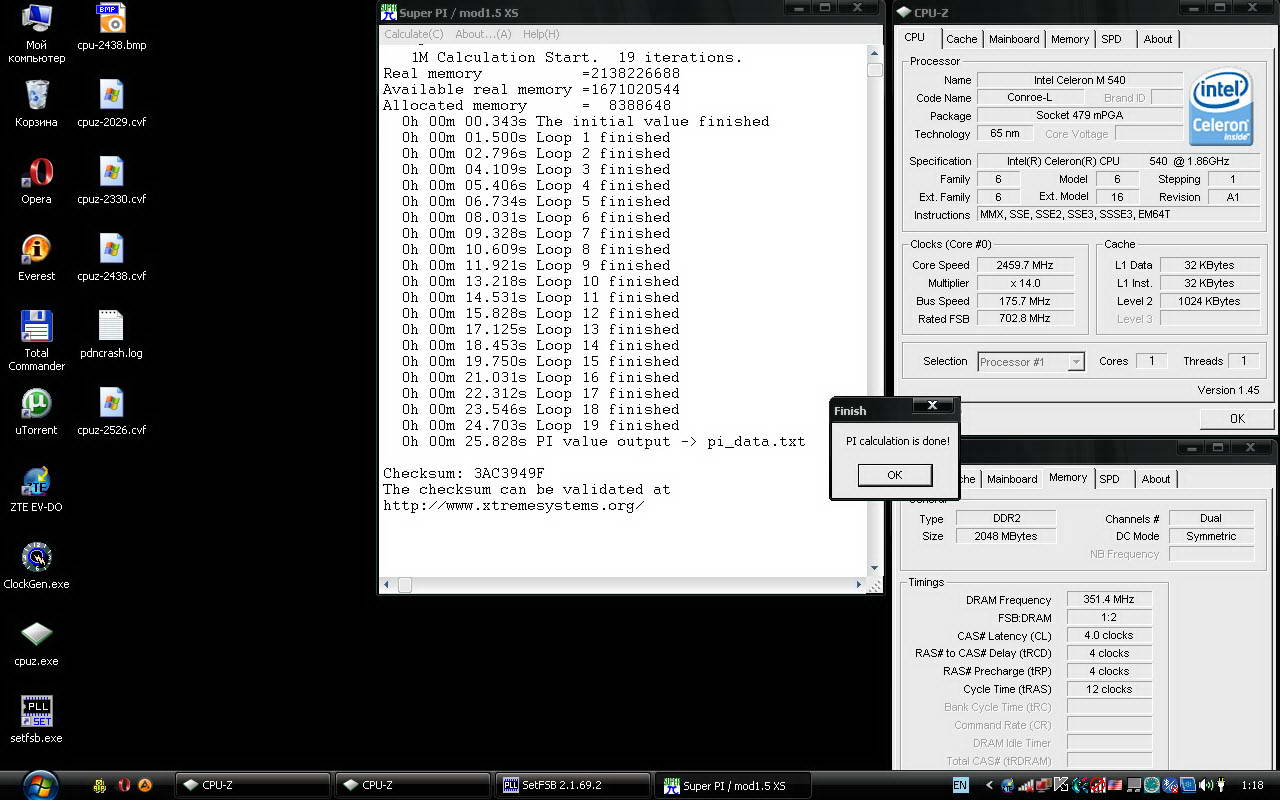Image resolution: width=1280 pixels, height=800 pixels.
Task: Launch setfsb.exe from desktop
Action: point(36,720)
